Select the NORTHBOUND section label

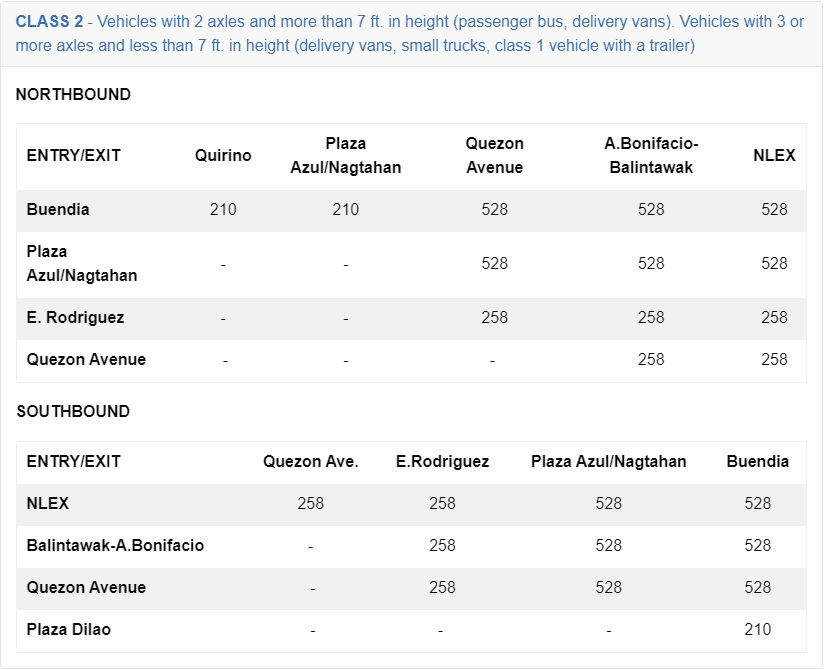click(x=73, y=94)
